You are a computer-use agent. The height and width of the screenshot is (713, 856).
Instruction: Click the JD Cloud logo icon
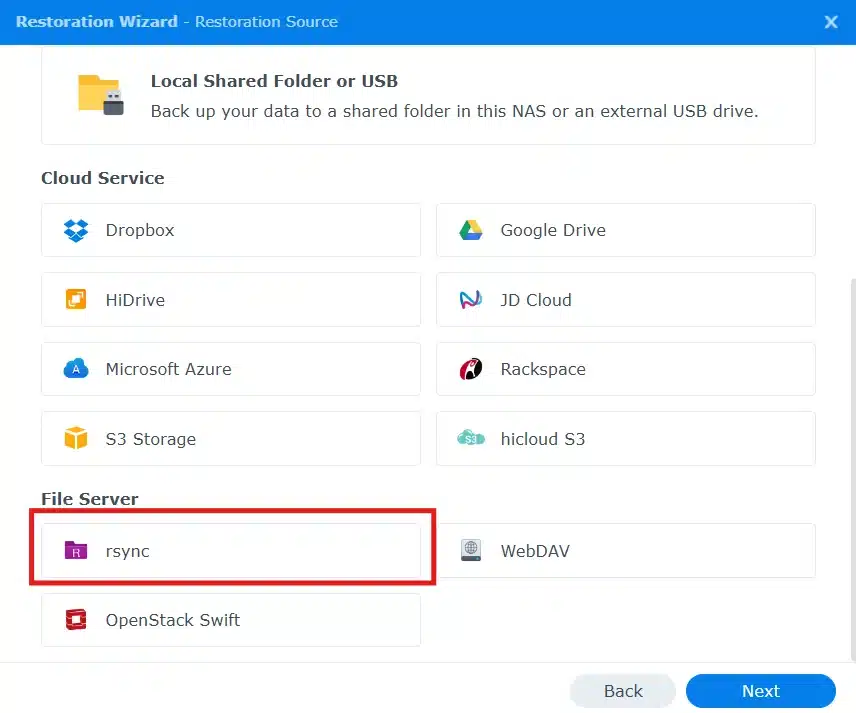(471, 300)
